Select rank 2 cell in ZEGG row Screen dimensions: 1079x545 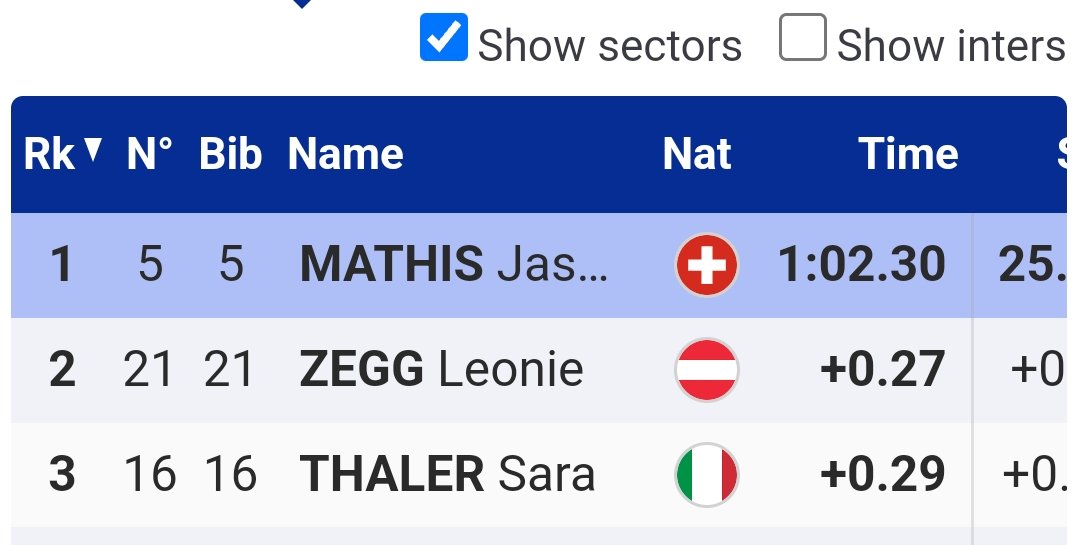pyautogui.click(x=62, y=369)
